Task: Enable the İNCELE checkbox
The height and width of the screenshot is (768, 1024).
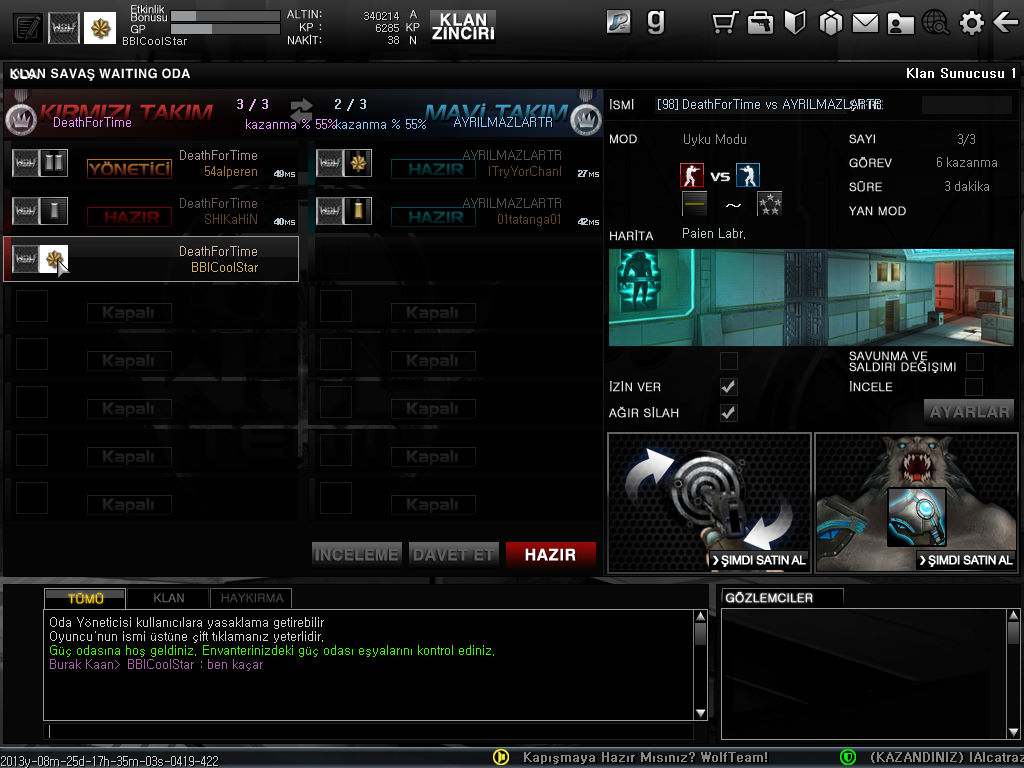Action: click(974, 387)
